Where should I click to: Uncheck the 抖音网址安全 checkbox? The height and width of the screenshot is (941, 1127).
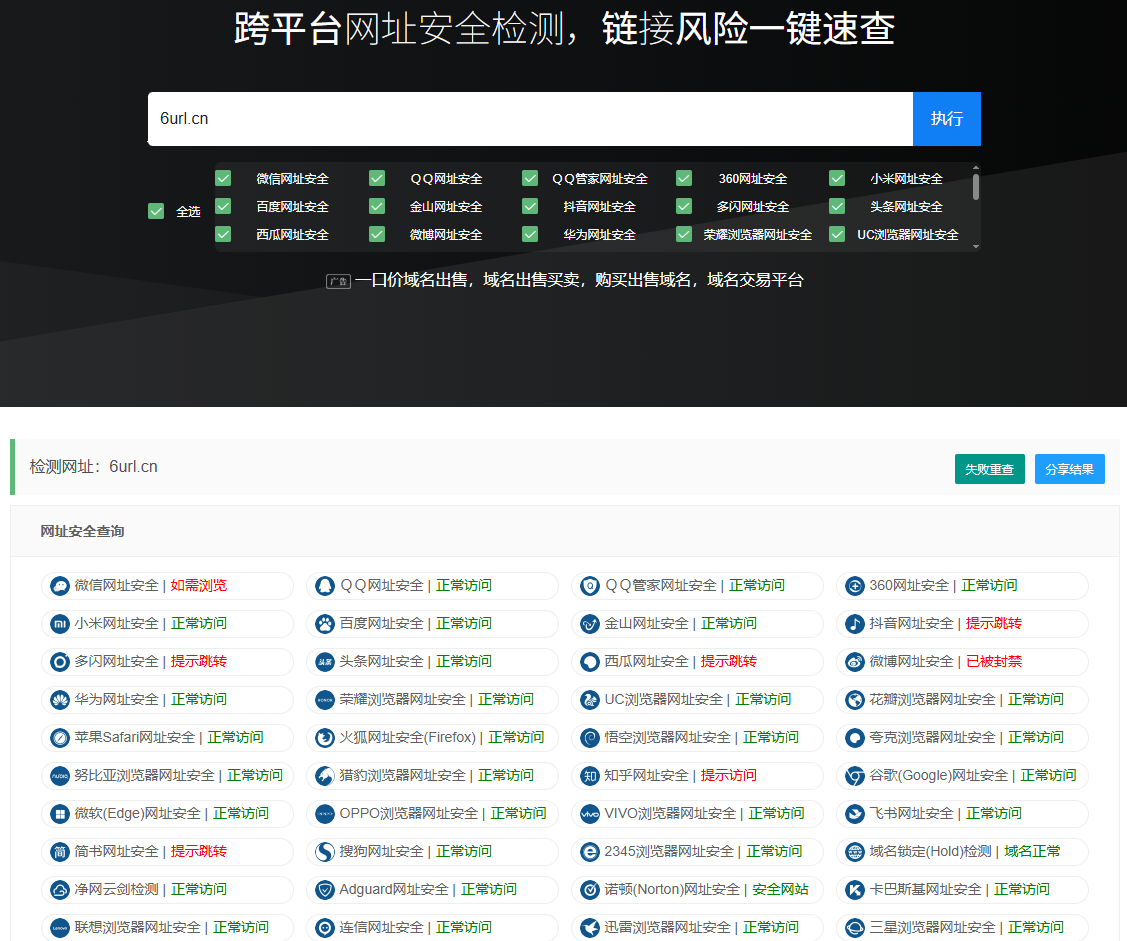(x=530, y=206)
